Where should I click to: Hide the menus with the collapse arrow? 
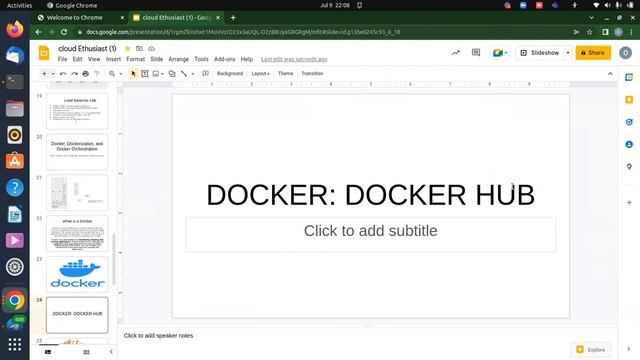pyautogui.click(x=610, y=73)
